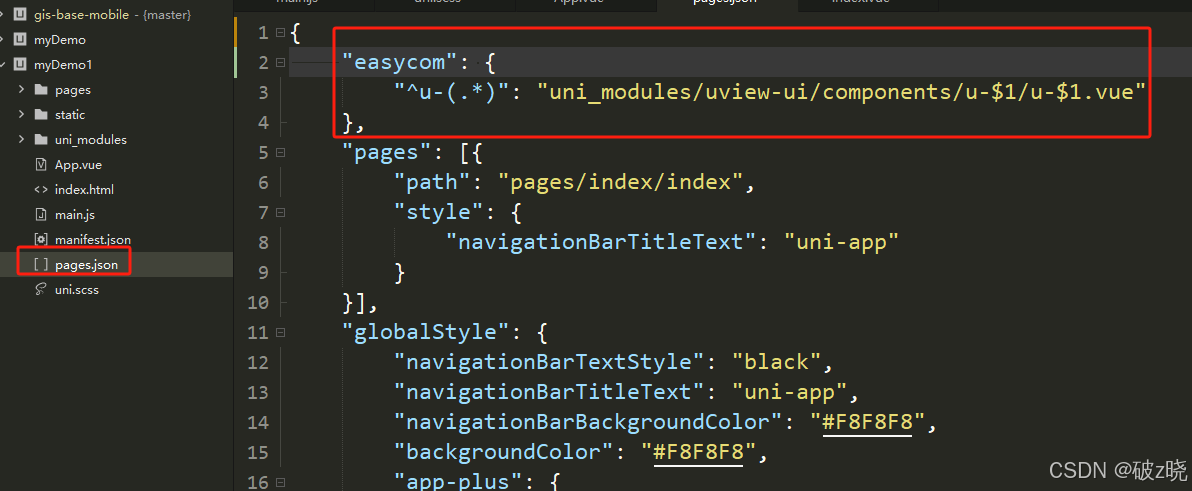The width and height of the screenshot is (1192, 491).
Task: Click the static folder icon
Action: click(41, 116)
